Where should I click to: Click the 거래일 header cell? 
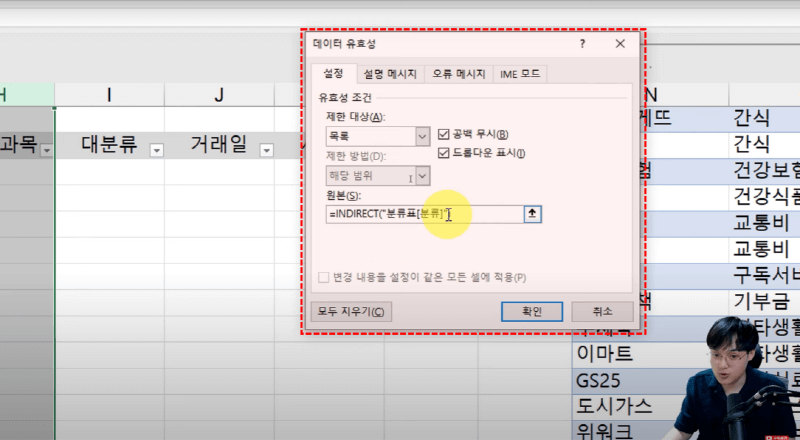[219, 145]
